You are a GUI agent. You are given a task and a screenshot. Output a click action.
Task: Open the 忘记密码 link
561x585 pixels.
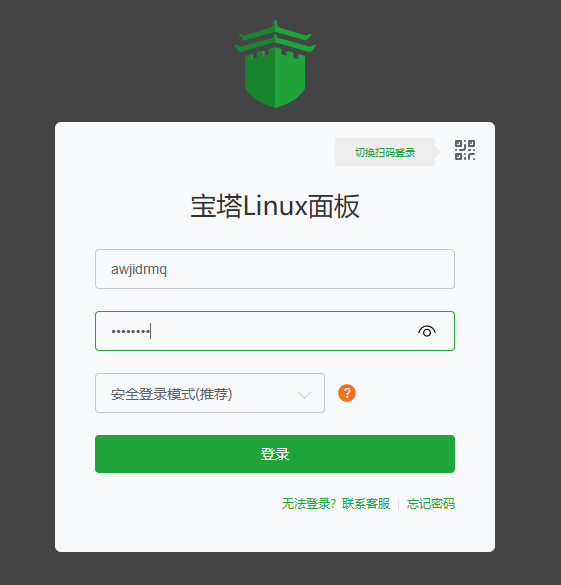(x=431, y=504)
